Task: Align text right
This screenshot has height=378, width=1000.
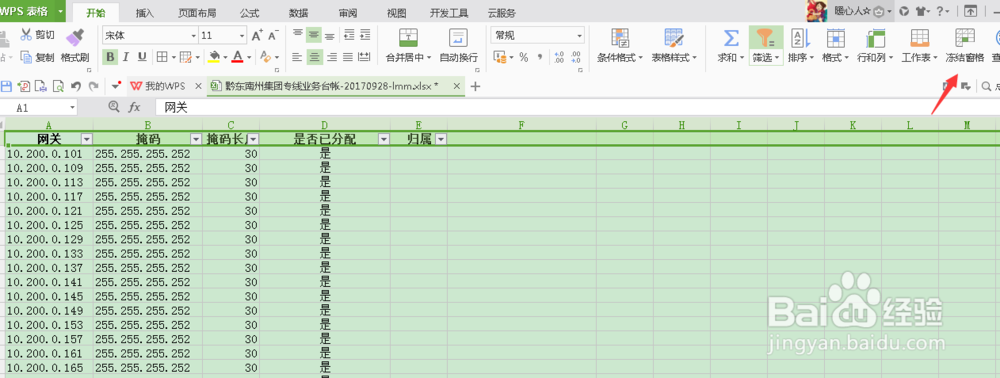Action: click(x=332, y=57)
